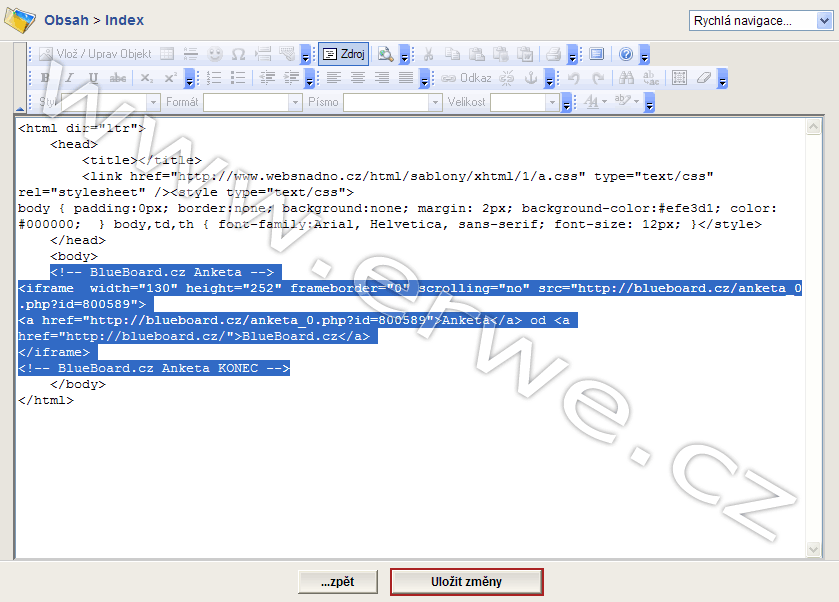Click the cut scissors icon
This screenshot has height=602, width=839.
click(x=428, y=54)
